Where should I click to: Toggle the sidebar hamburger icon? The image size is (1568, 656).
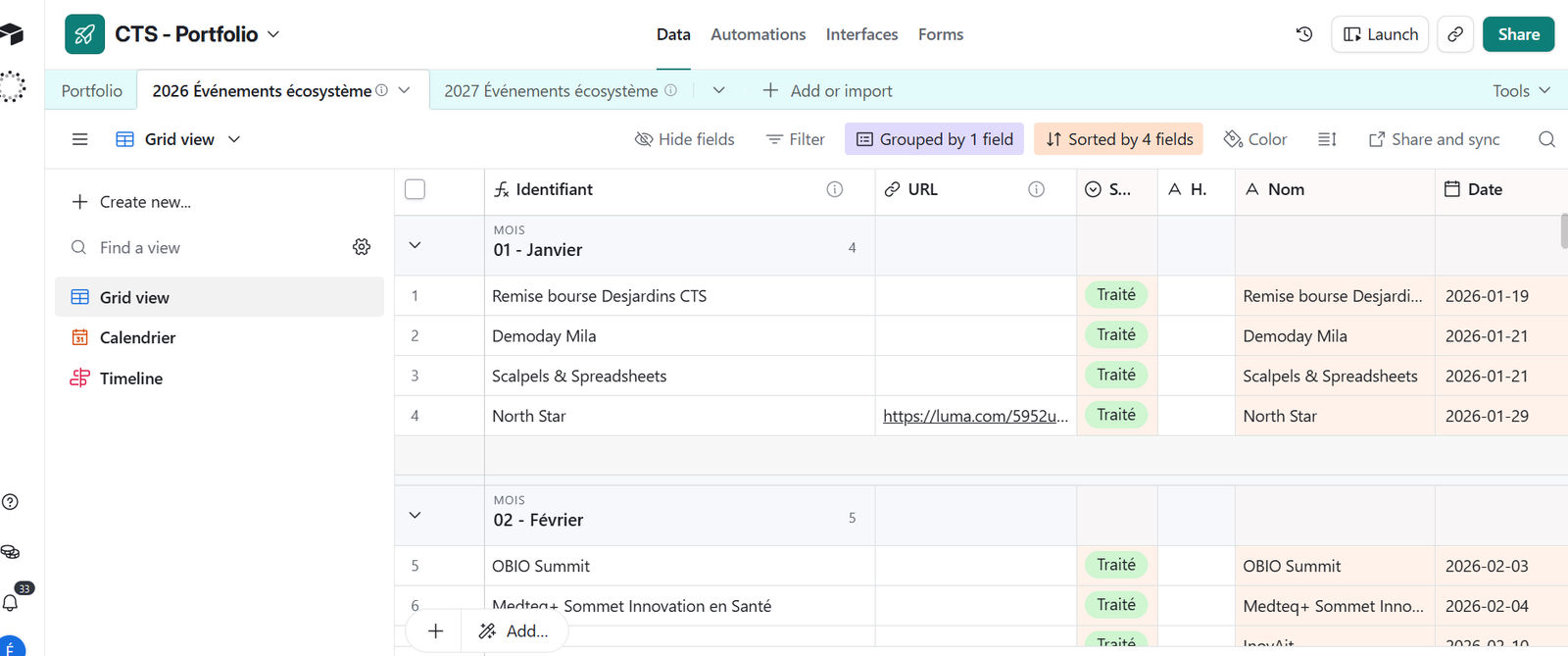click(x=80, y=139)
